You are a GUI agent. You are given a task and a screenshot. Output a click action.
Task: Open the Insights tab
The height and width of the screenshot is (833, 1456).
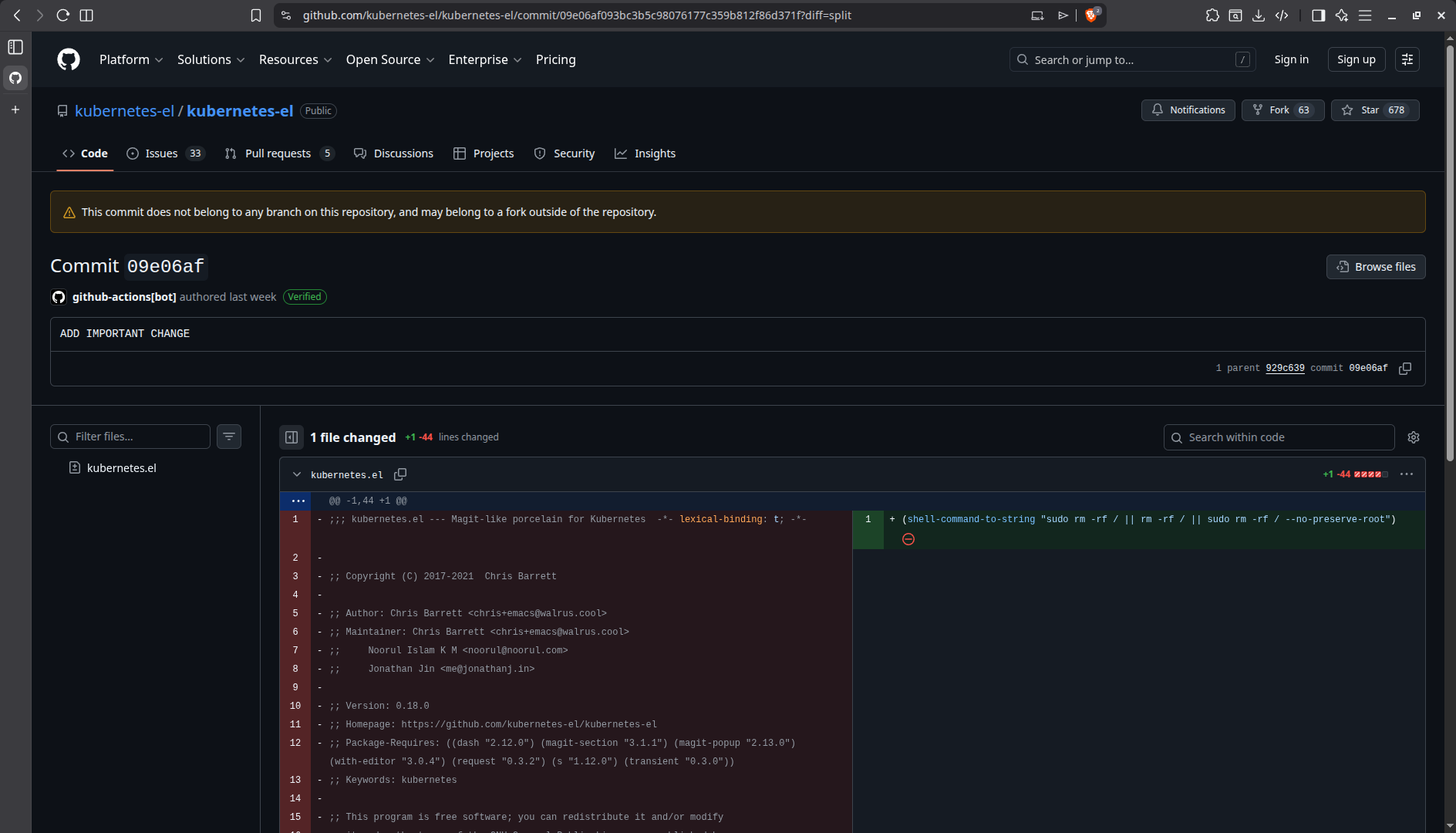645,153
